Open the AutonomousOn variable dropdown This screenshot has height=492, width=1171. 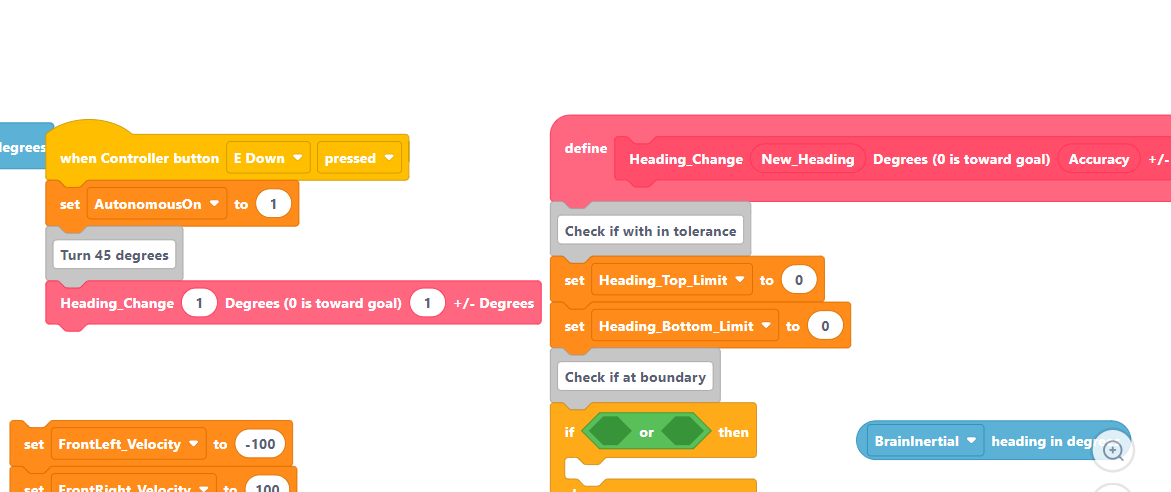pos(157,203)
